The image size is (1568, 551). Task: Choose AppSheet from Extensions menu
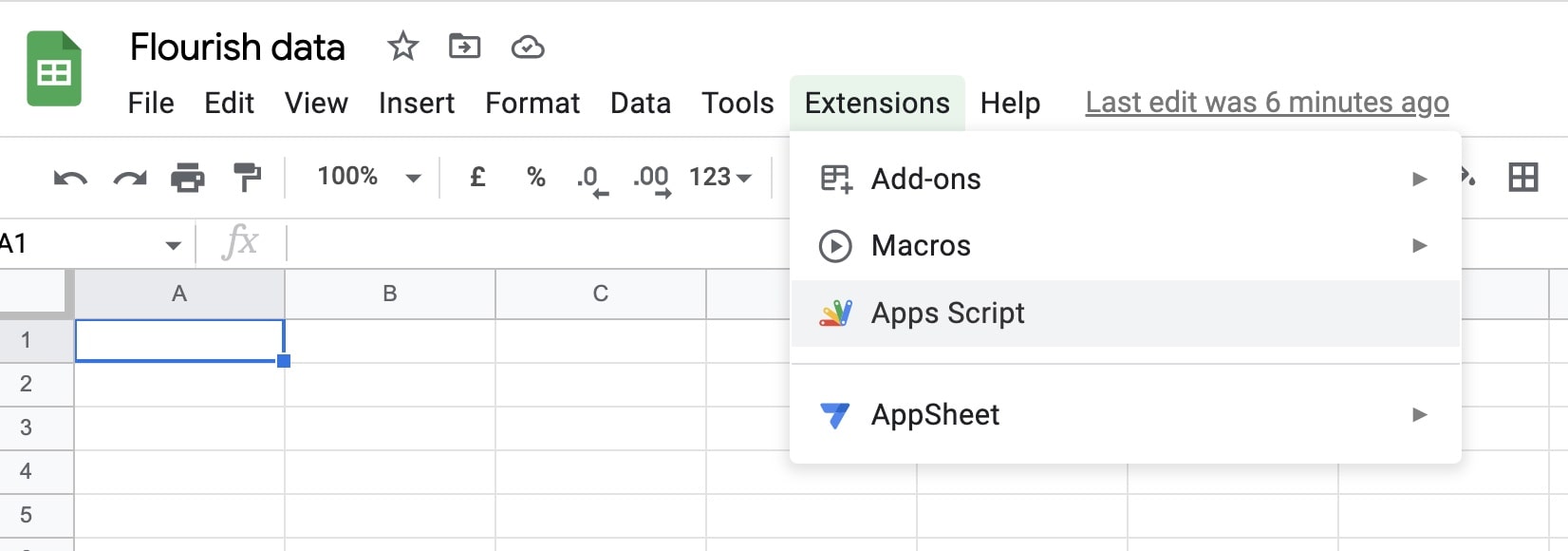(1125, 415)
